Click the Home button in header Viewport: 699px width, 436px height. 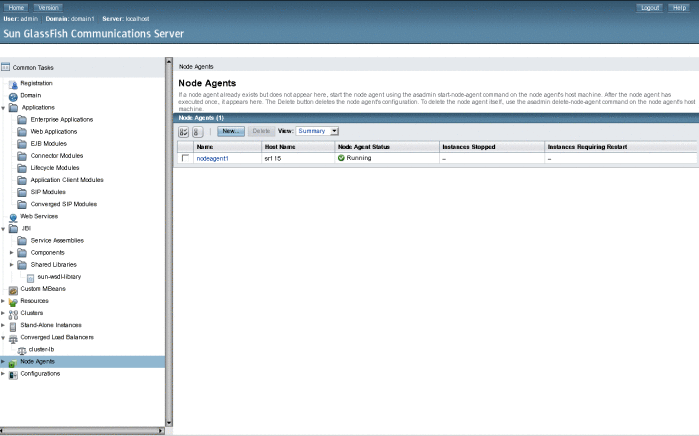[16, 8]
